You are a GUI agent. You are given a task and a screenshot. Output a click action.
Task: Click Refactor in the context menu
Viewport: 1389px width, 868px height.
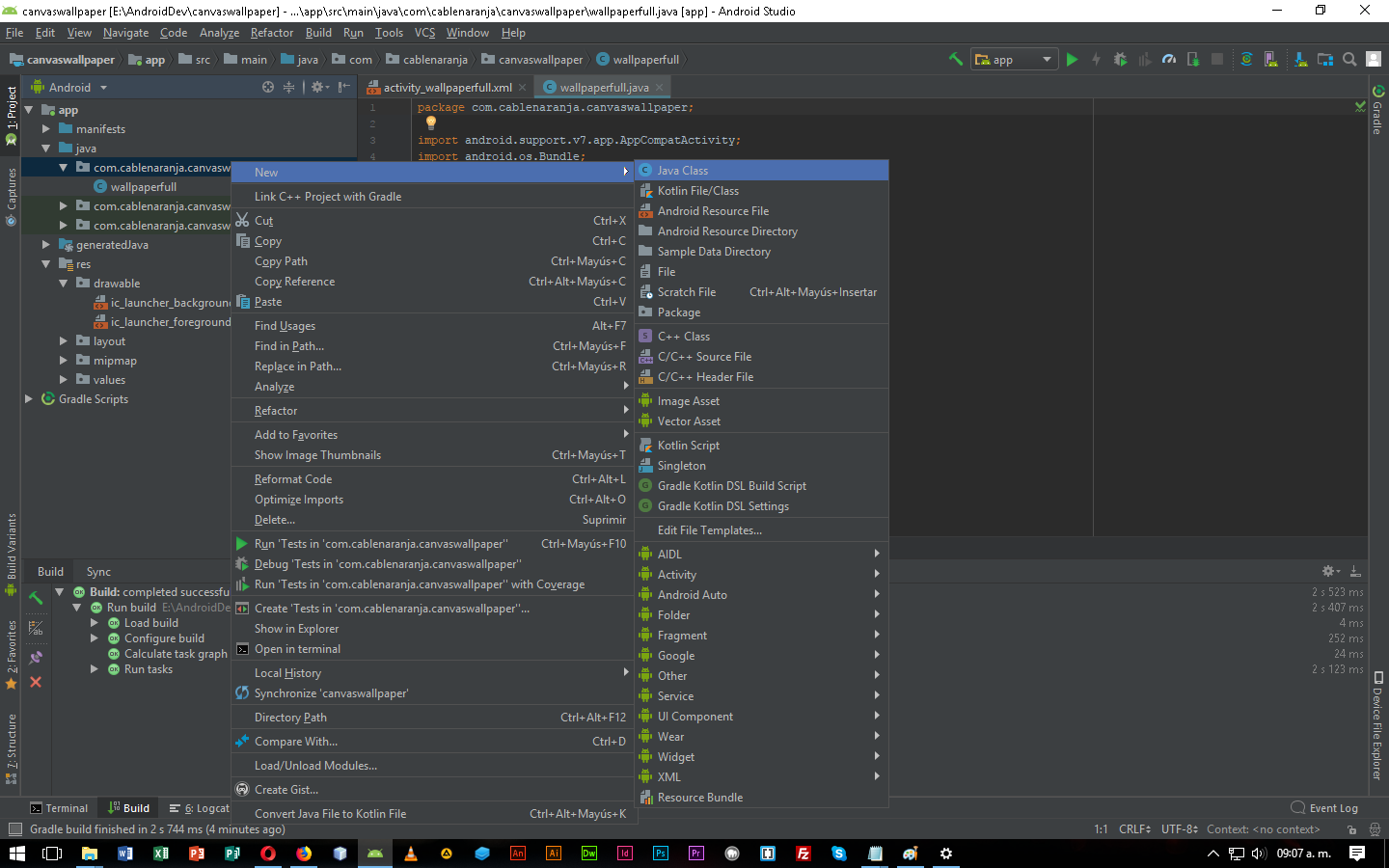click(x=432, y=411)
